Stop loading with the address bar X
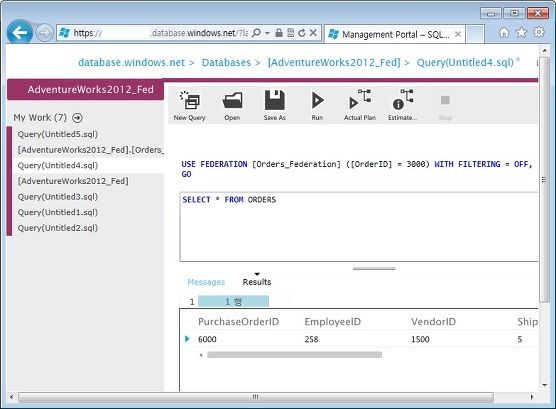 pyautogui.click(x=313, y=33)
